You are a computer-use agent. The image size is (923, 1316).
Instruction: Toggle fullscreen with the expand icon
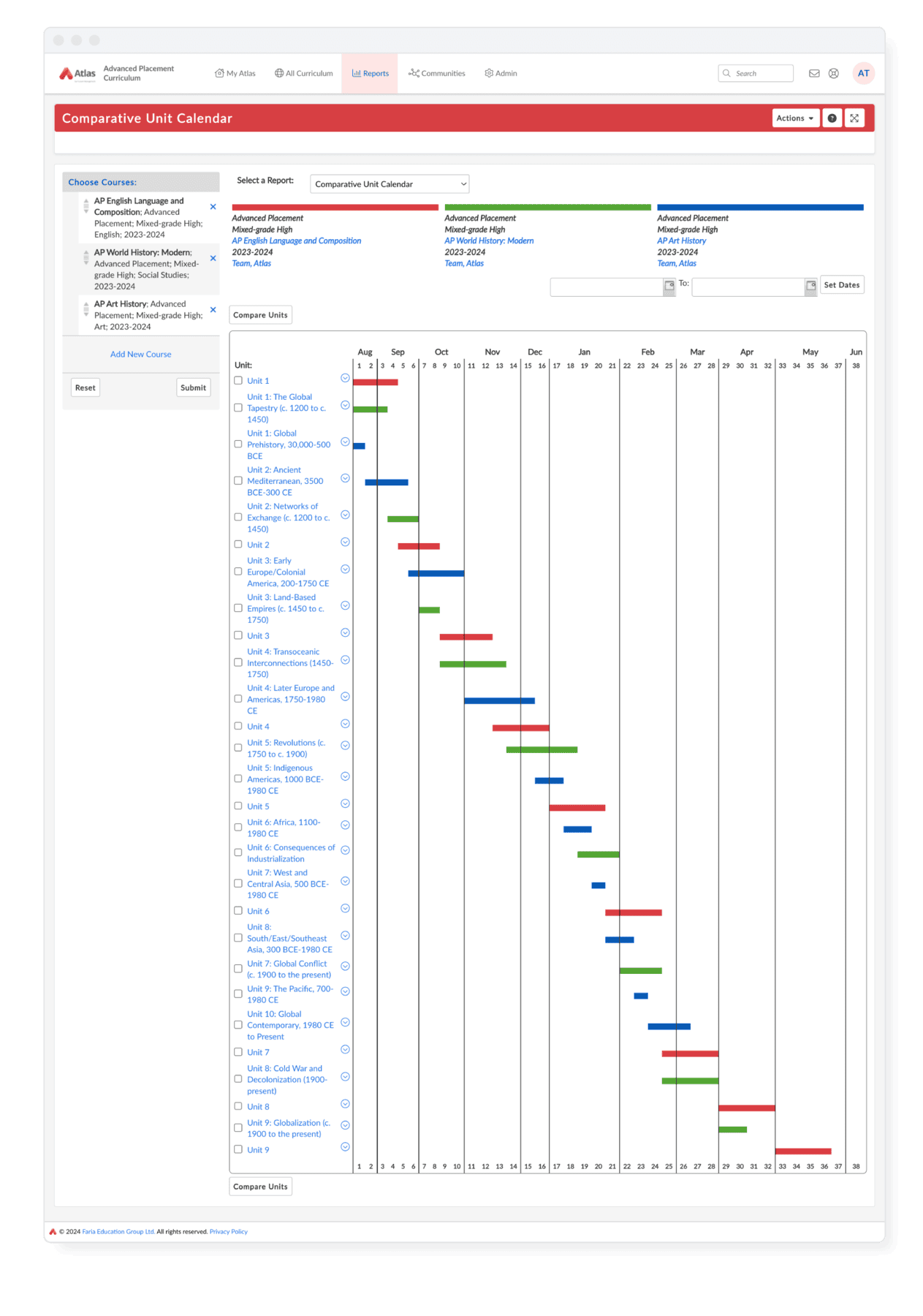coord(854,118)
